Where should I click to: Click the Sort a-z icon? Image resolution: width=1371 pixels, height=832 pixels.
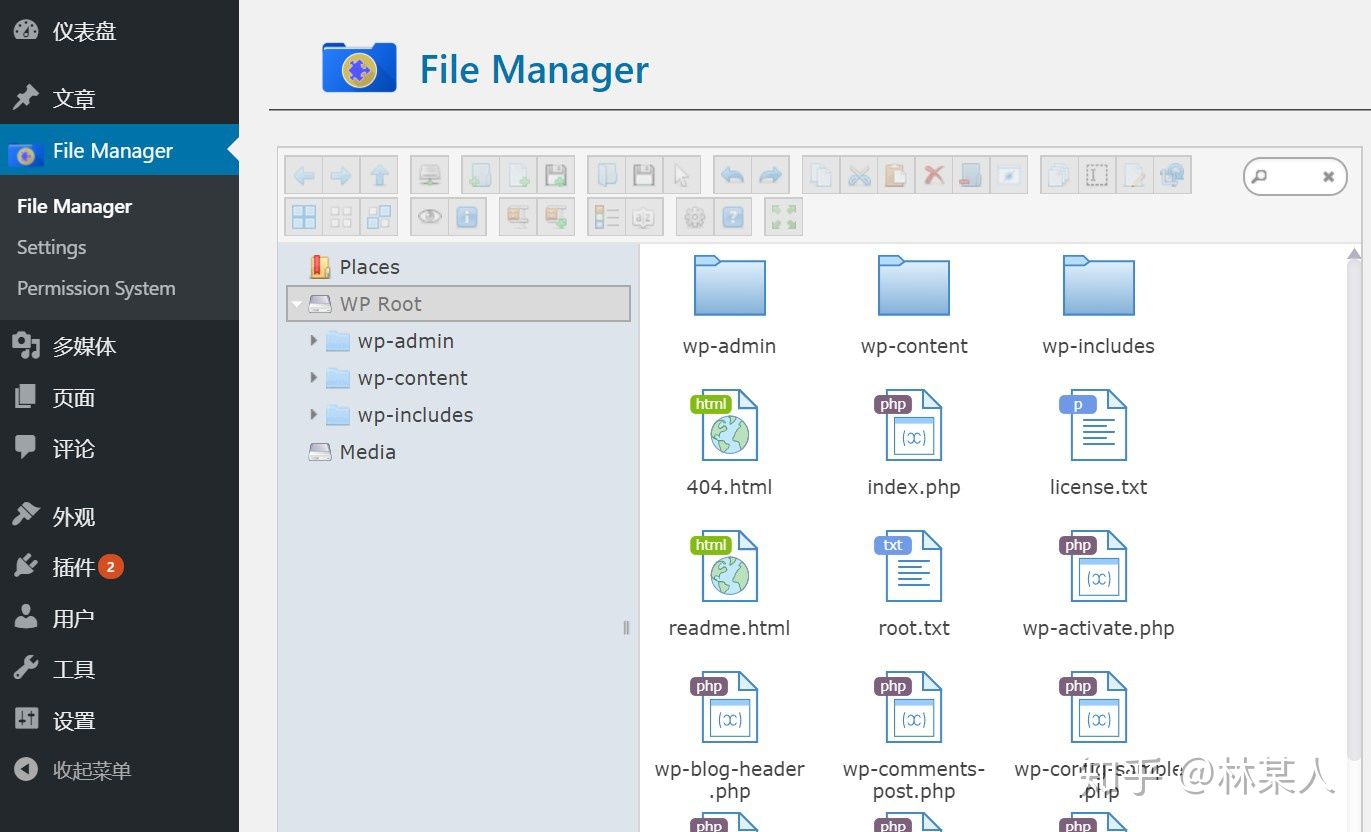(644, 217)
